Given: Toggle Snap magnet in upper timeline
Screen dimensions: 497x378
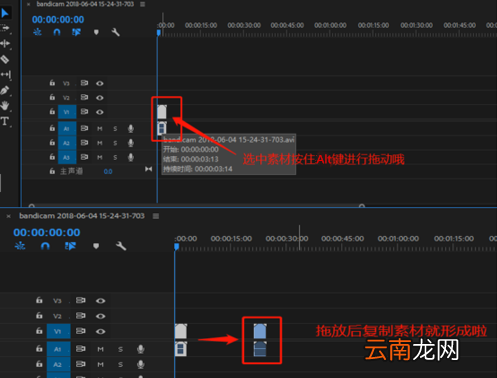Looking at the screenshot, I should click(x=57, y=32).
